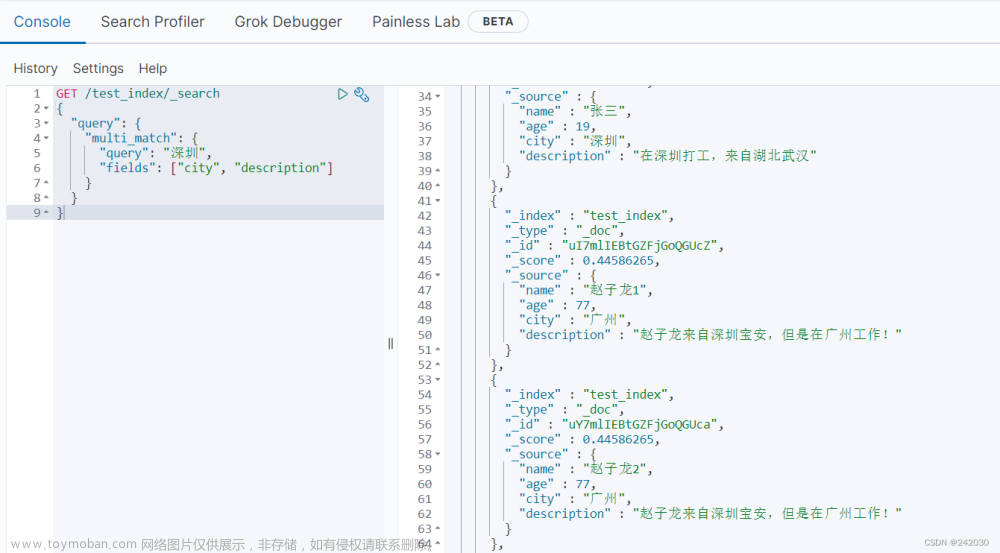
Task: Toggle fold marker at output line 63
Action: [x=438, y=529]
